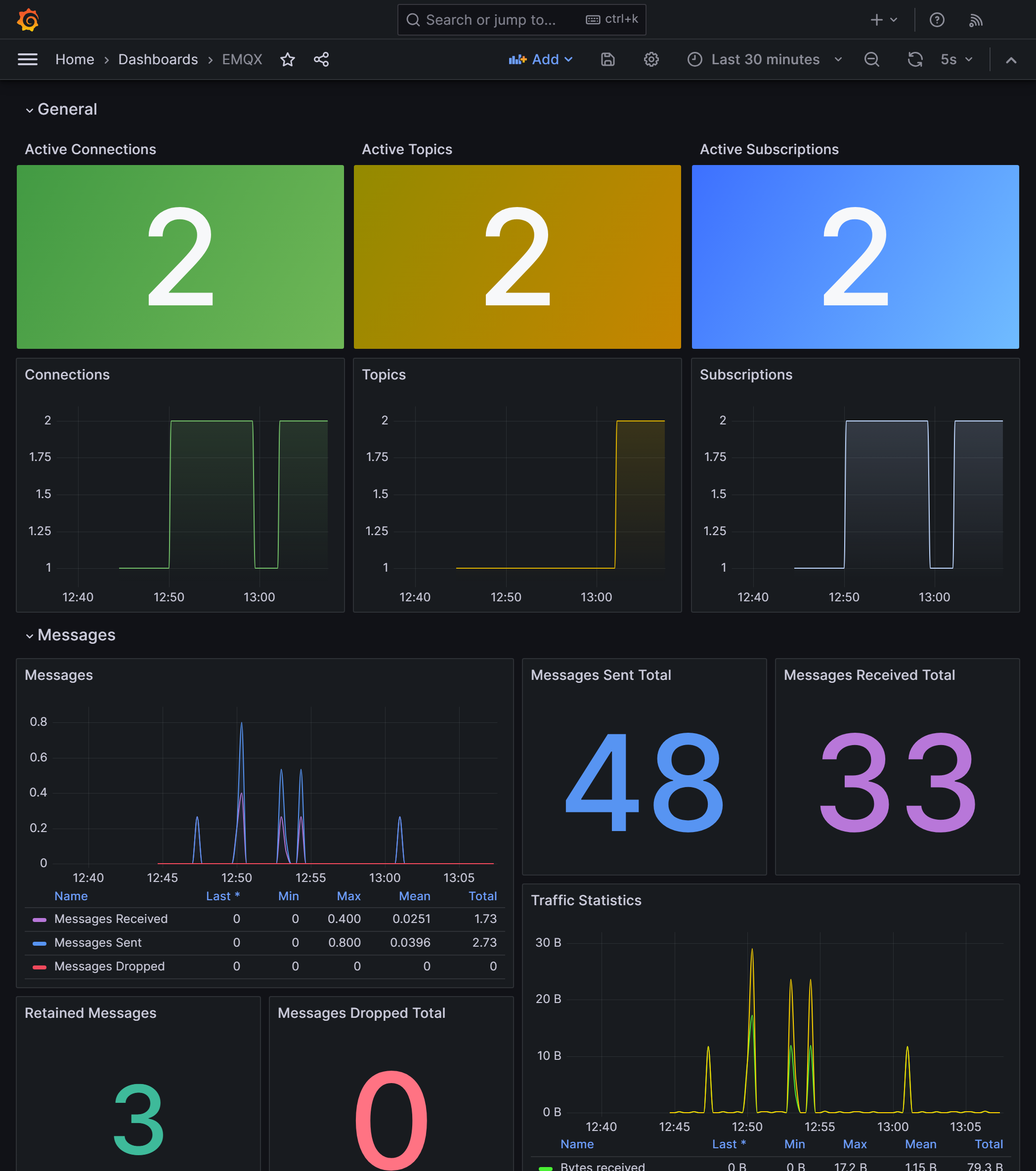
Task: Click the Grafana logo icon
Action: click(x=28, y=20)
